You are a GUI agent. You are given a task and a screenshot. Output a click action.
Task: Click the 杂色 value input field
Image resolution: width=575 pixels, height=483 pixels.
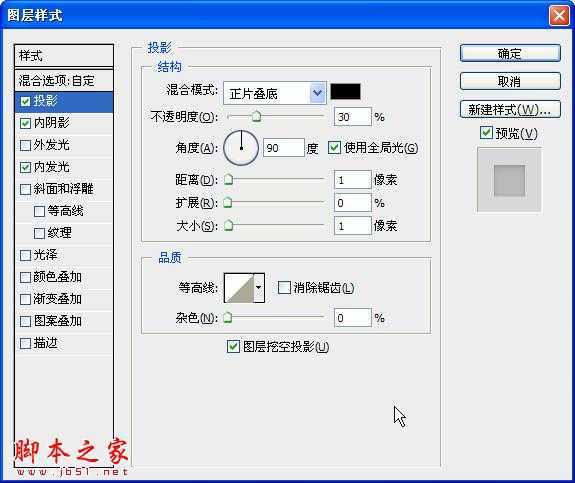coord(352,318)
